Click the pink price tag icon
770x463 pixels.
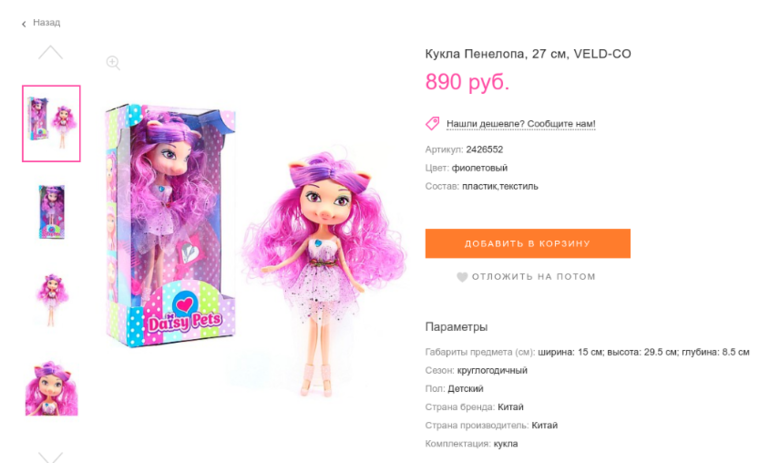tap(433, 123)
